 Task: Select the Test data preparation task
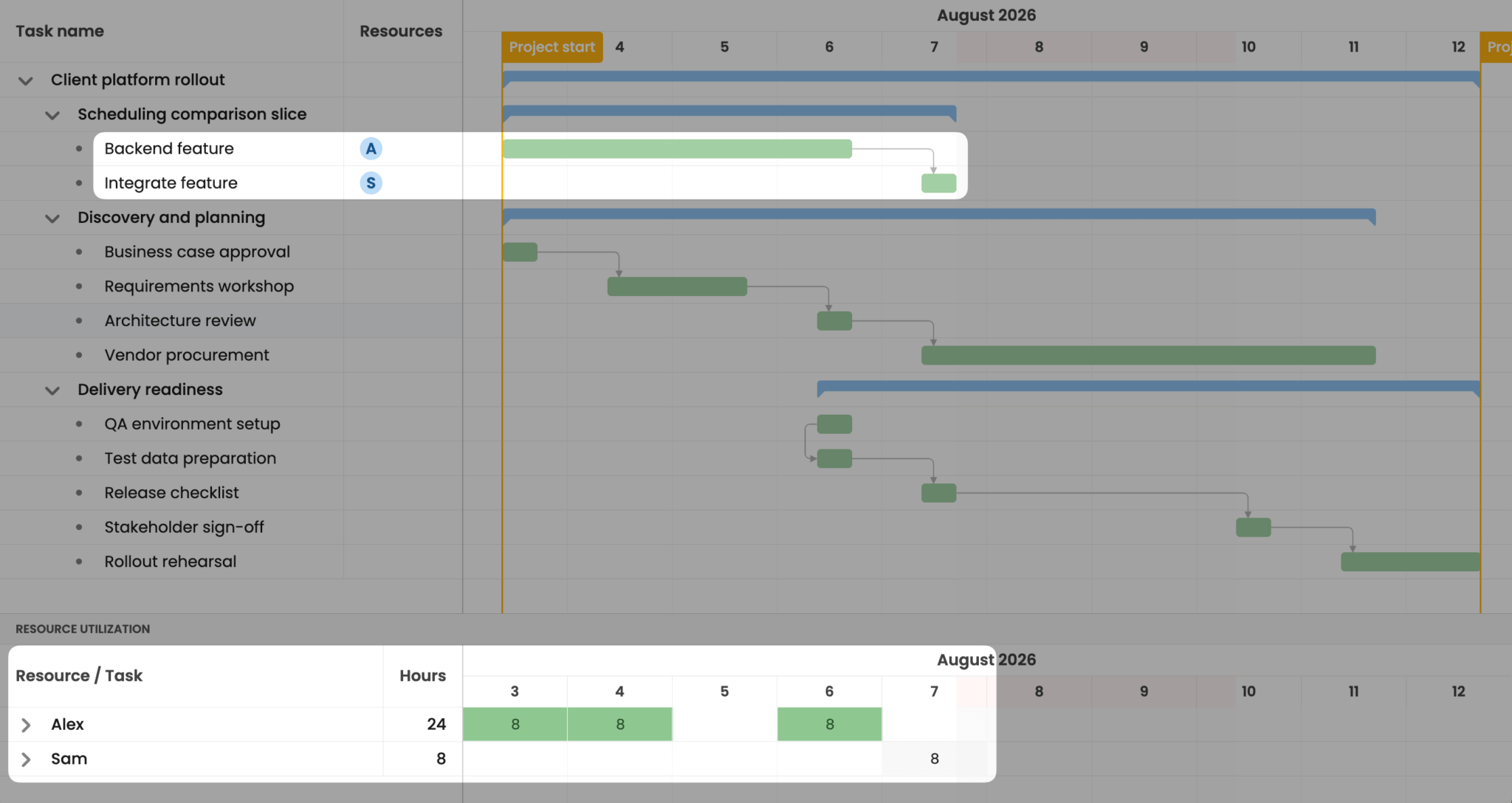[190, 458]
